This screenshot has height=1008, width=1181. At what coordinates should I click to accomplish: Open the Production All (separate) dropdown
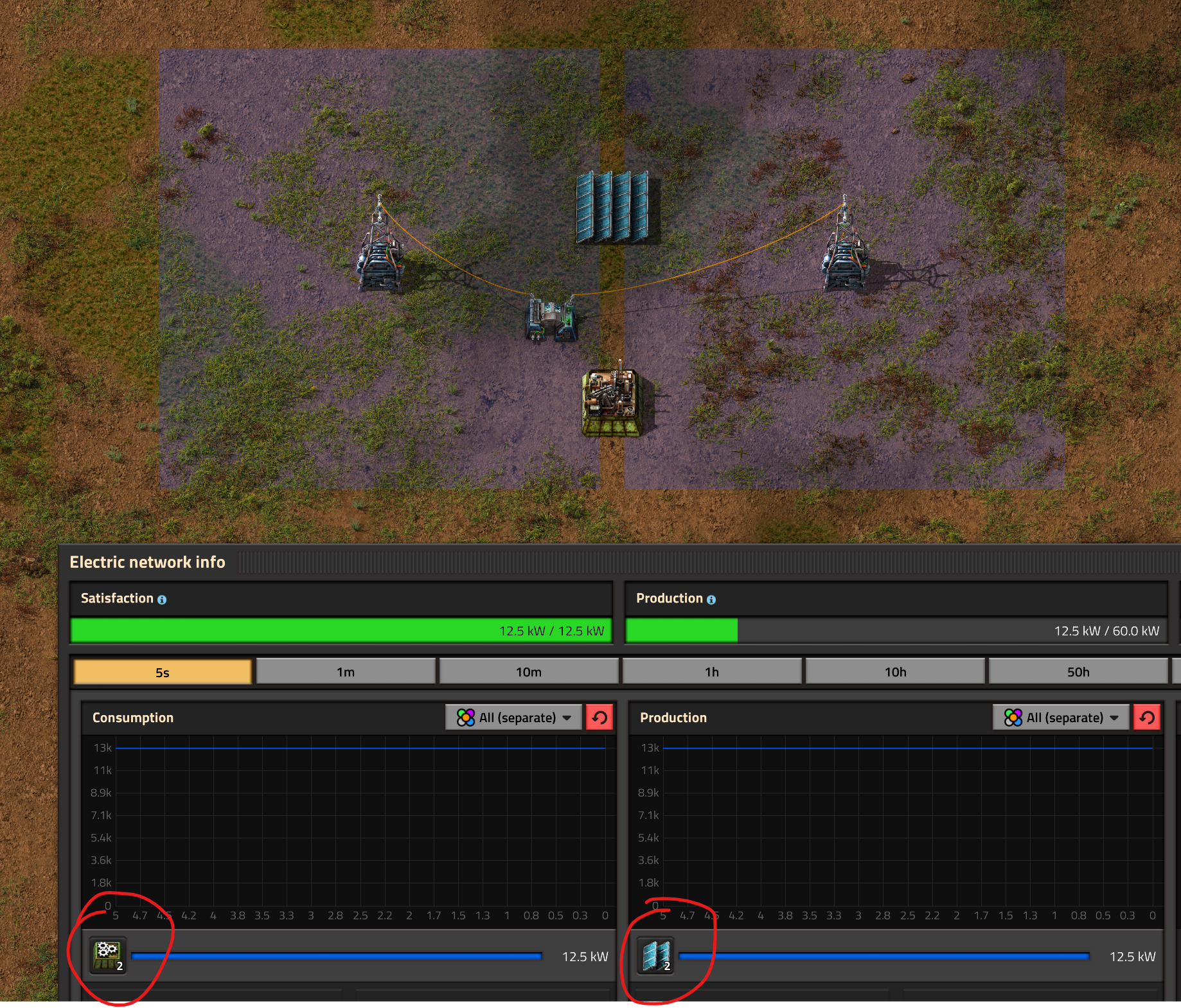(1061, 717)
